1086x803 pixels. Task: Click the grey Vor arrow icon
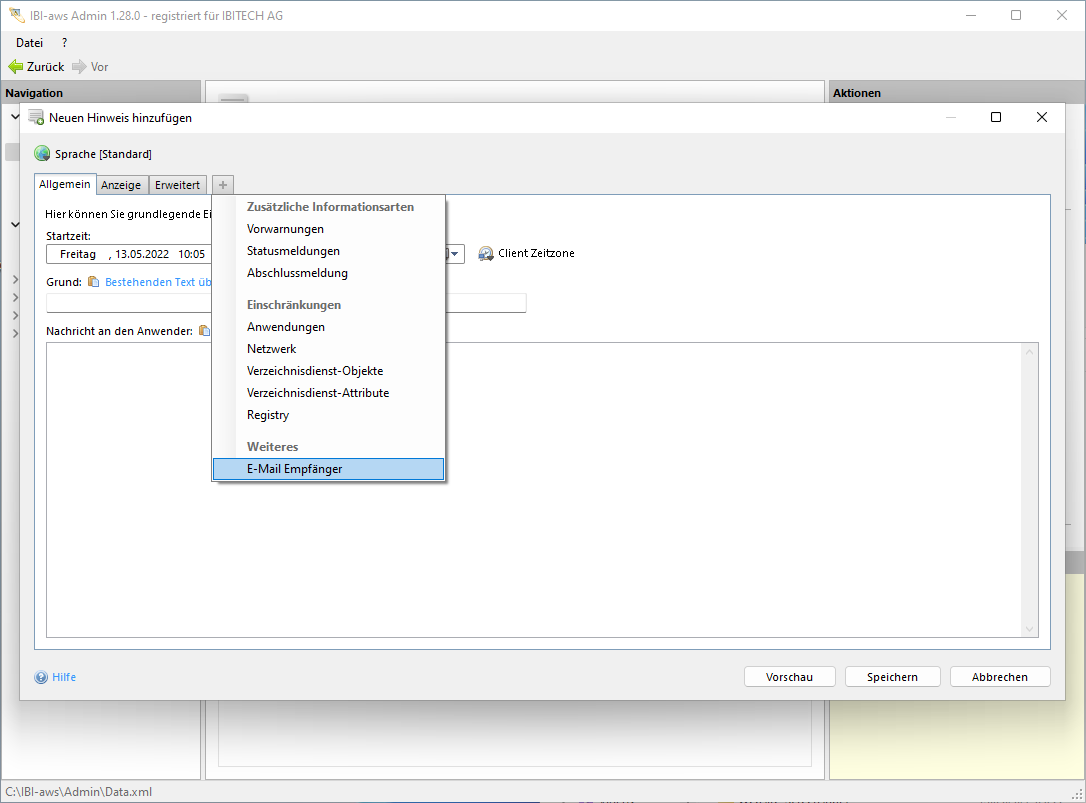[79, 67]
